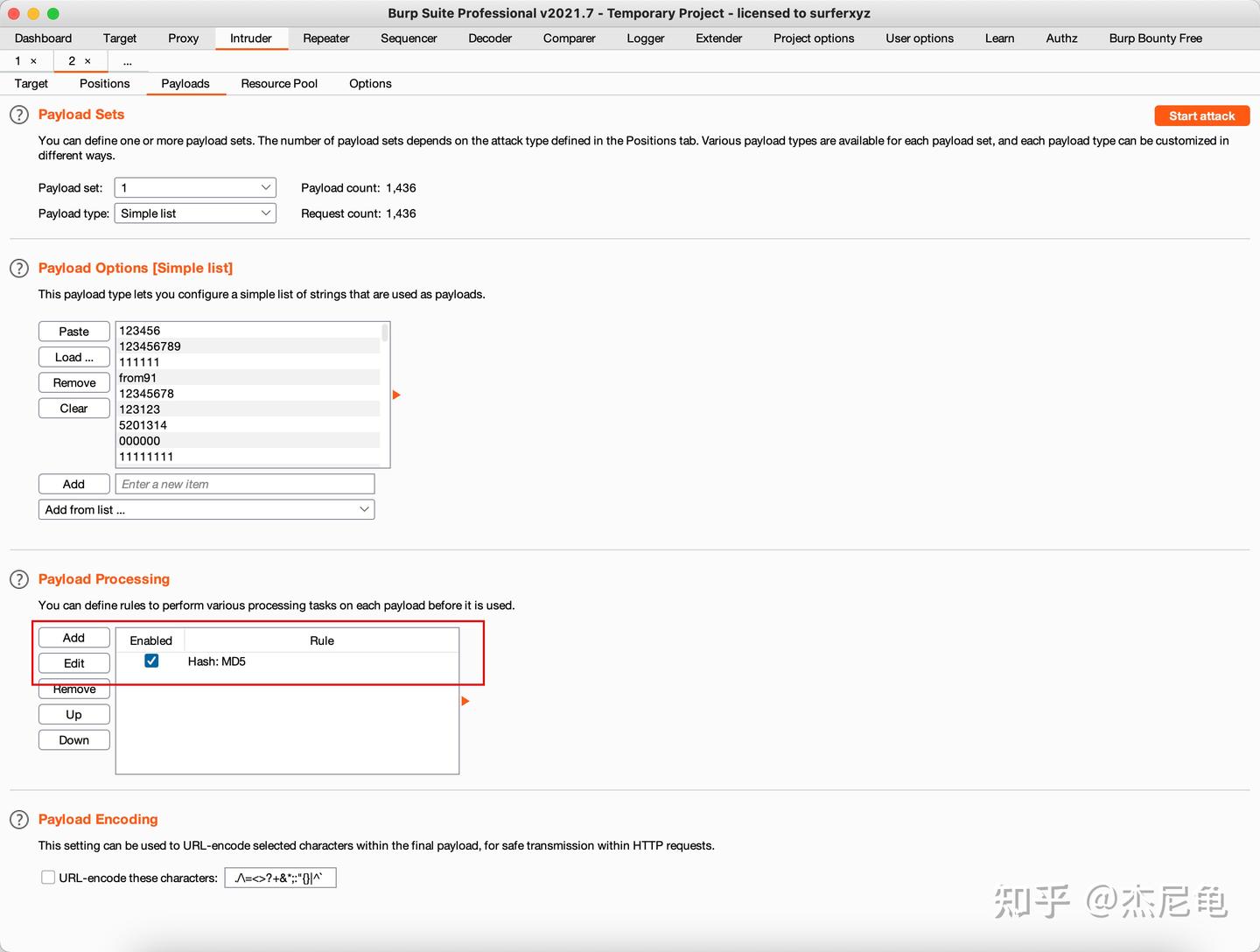
Task: Click orange arrow beside processing rules table
Action: (465, 701)
